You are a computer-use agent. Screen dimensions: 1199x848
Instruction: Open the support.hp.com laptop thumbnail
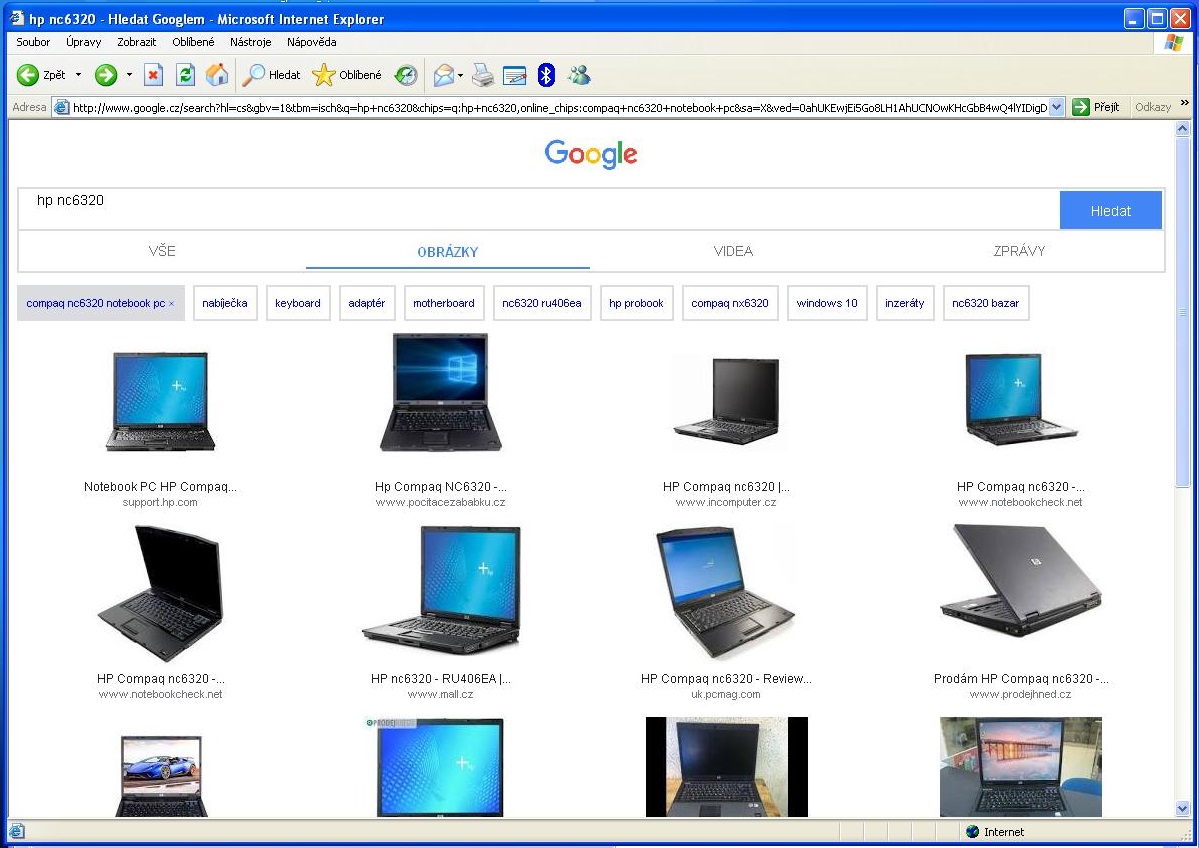(161, 401)
